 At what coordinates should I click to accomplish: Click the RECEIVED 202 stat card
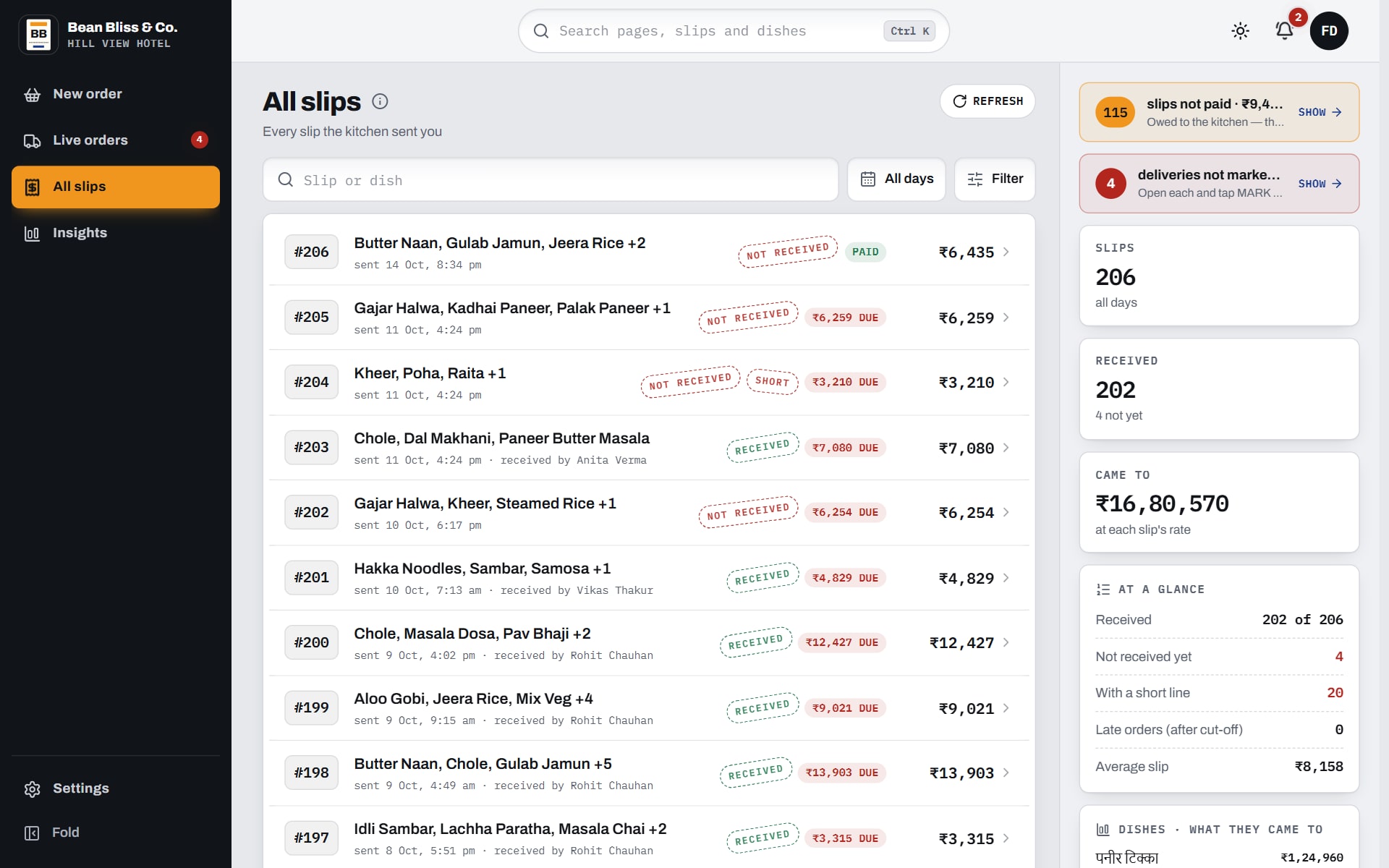(x=1219, y=389)
